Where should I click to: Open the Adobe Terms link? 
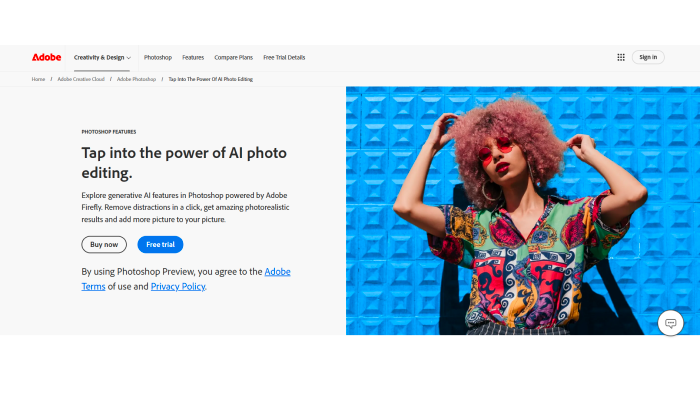(x=277, y=272)
